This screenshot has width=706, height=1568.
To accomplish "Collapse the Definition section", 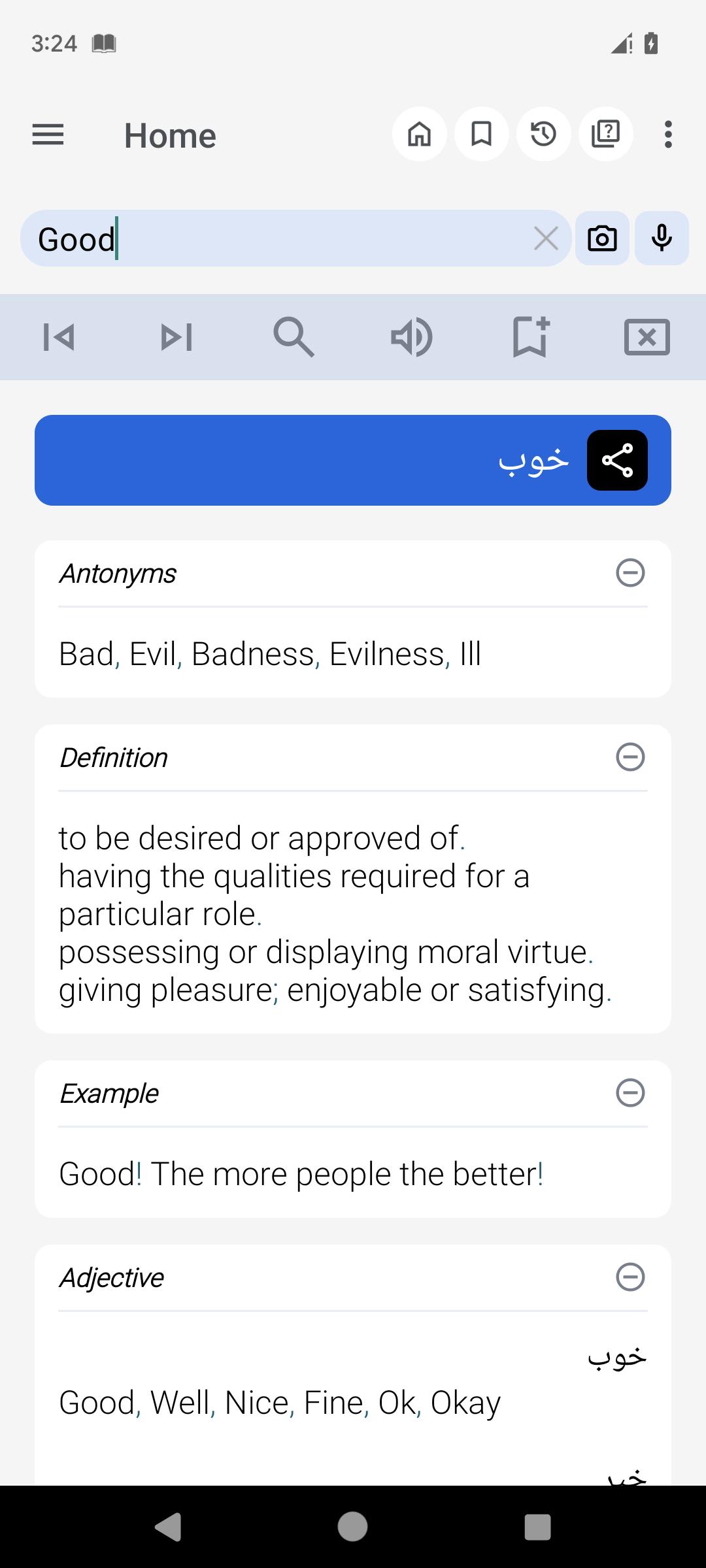I will 631,757.
